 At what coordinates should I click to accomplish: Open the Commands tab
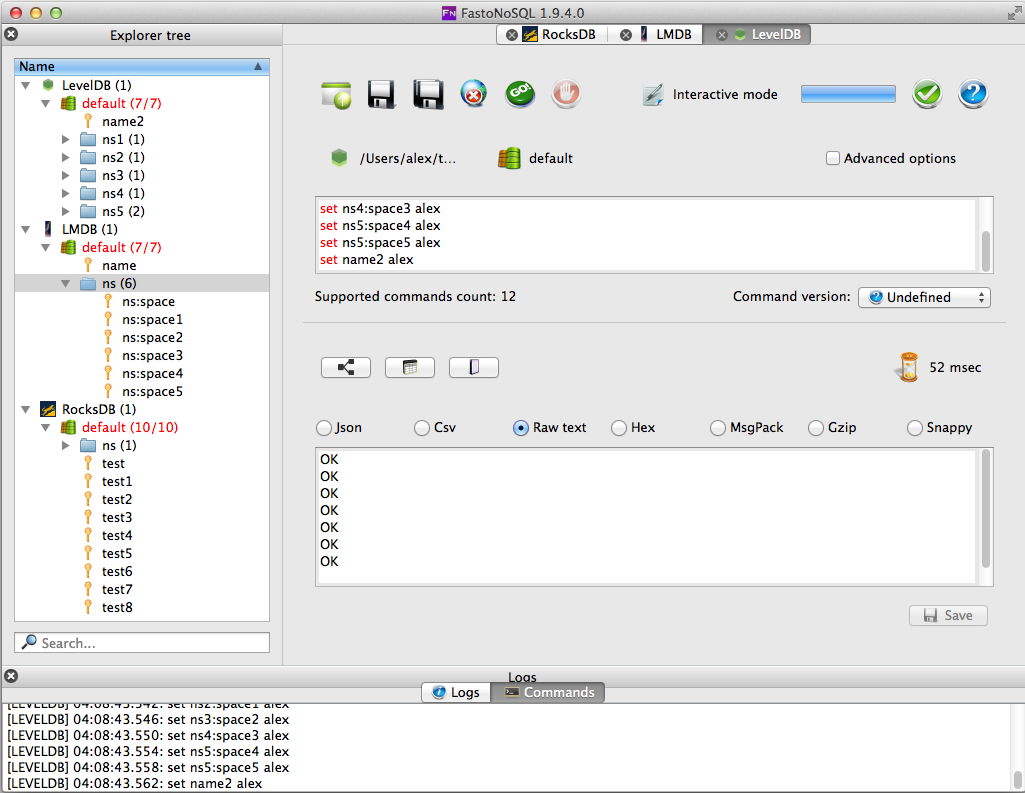click(548, 692)
